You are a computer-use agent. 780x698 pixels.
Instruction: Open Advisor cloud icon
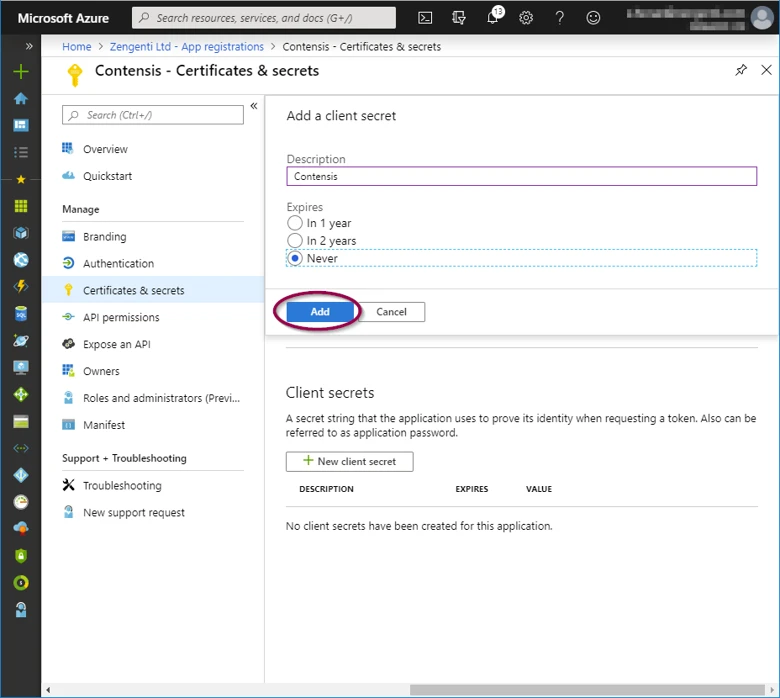click(x=21, y=529)
